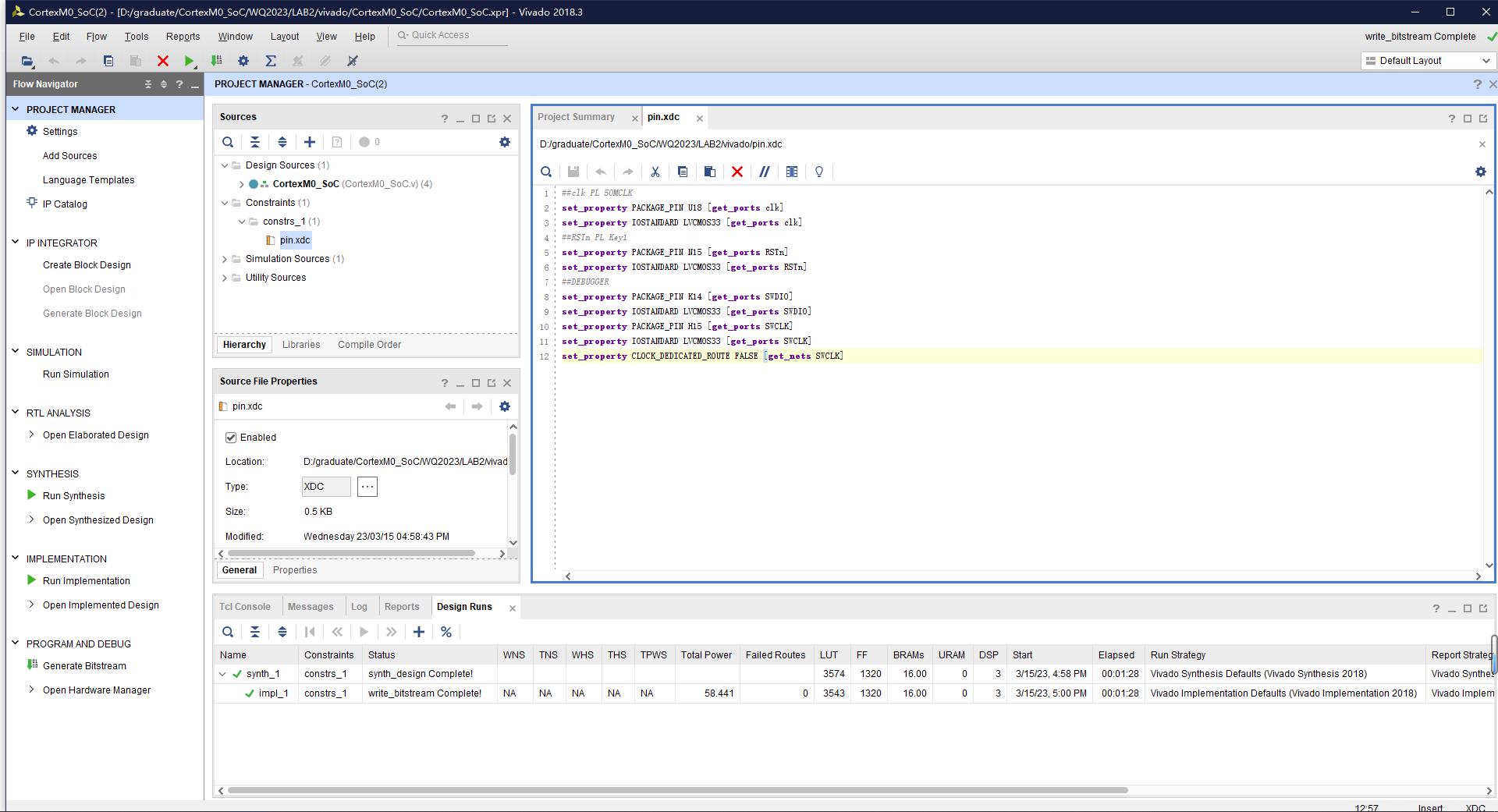1498x812 pixels.
Task: Open the Flow menu
Action: point(97,37)
